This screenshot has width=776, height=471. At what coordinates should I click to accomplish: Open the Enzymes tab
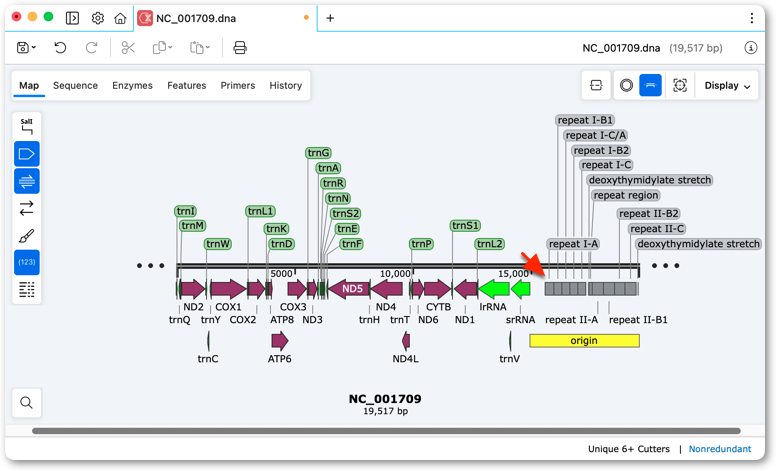[x=132, y=86]
